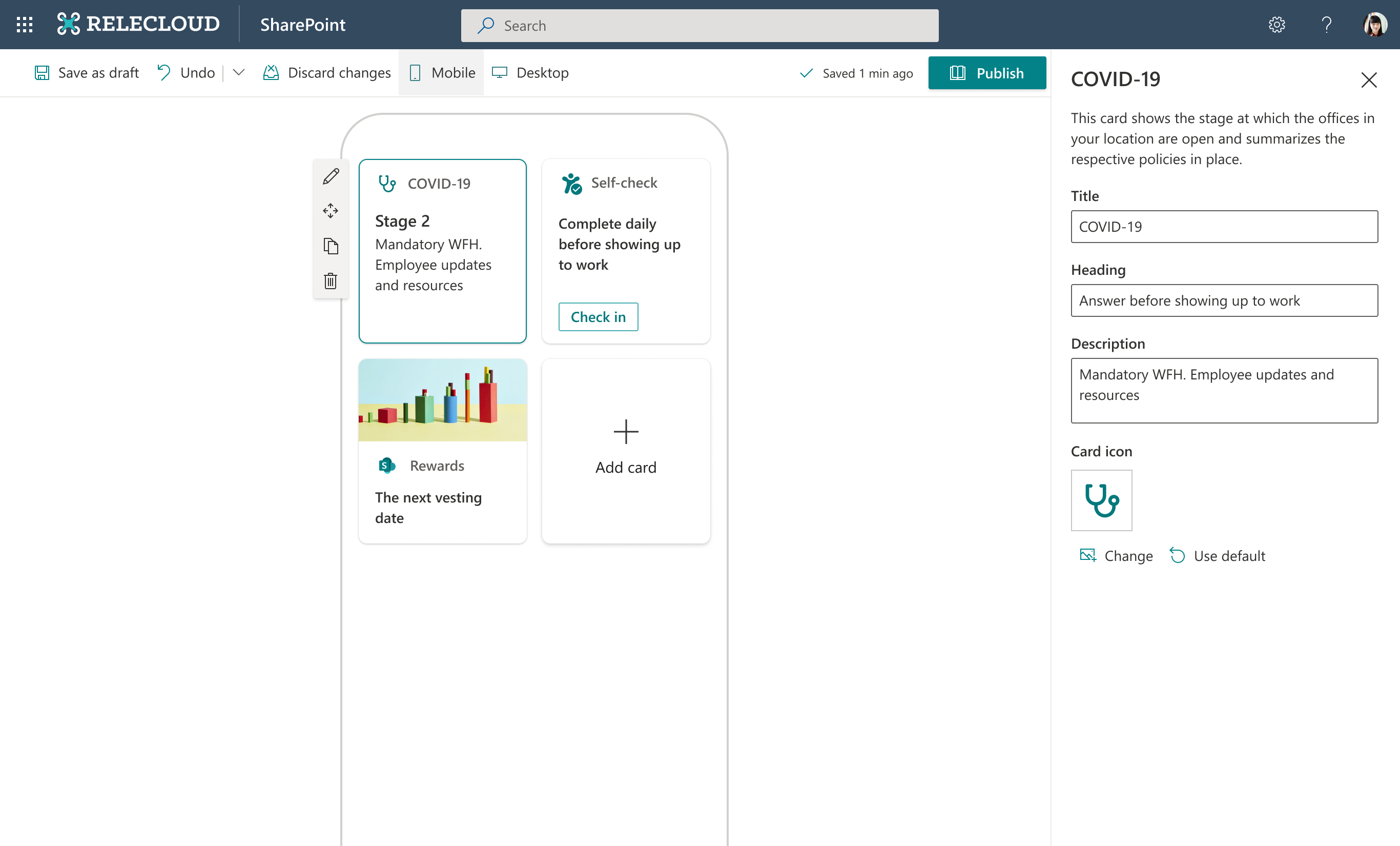
Task: Switch to Desktop view
Action: 531,73
